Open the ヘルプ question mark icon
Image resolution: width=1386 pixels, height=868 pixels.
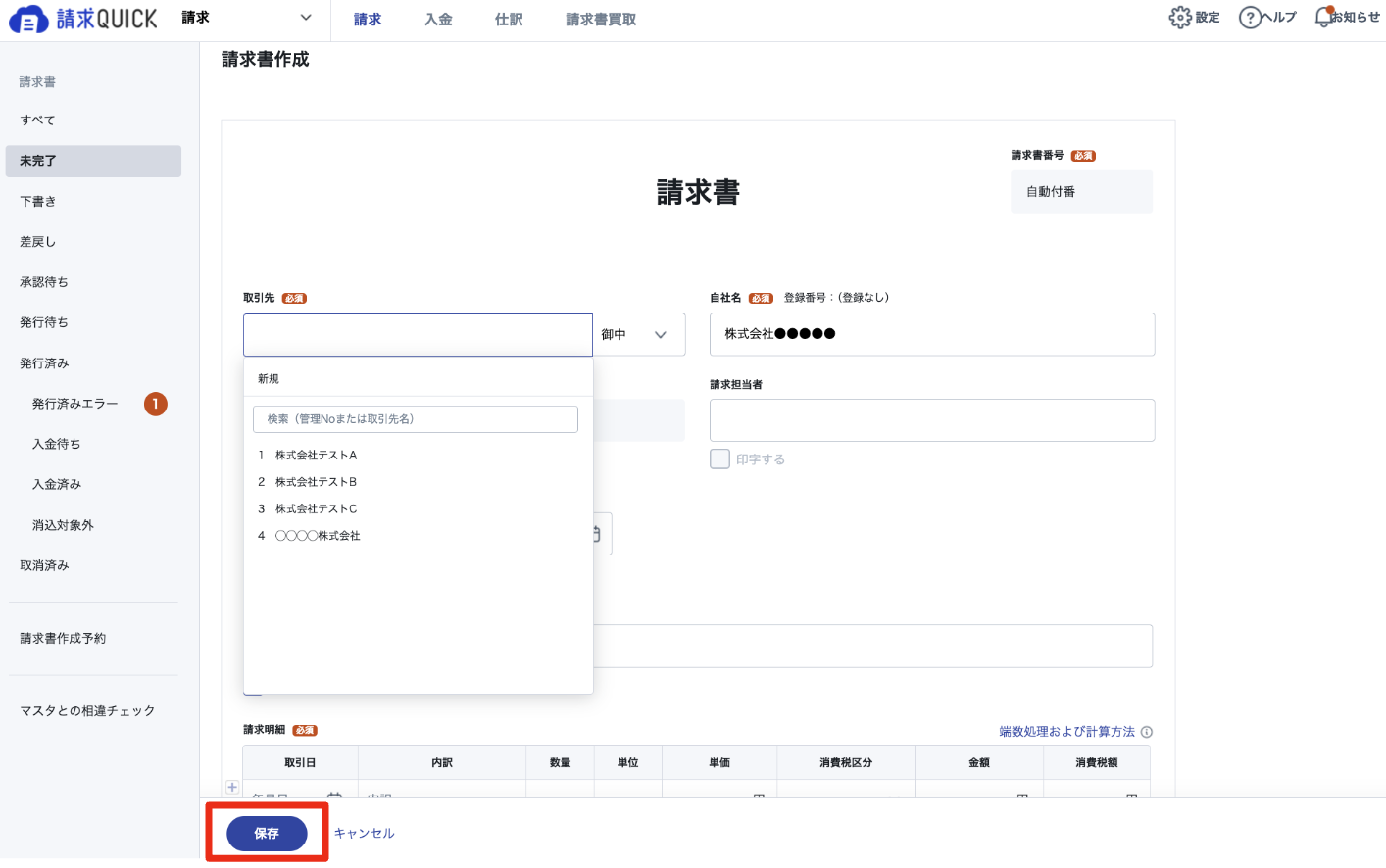[x=1250, y=17]
